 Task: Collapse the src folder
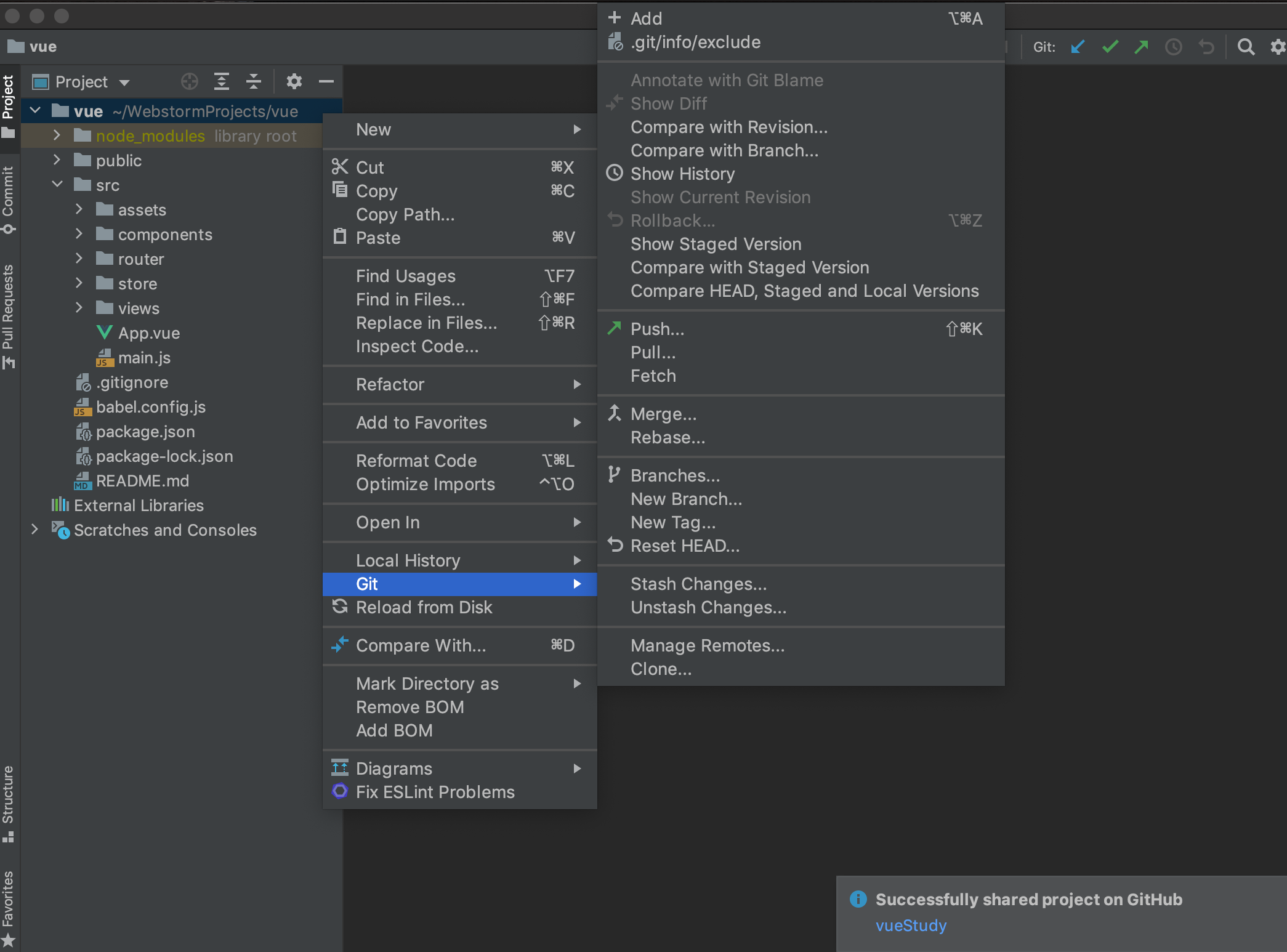pyautogui.click(x=57, y=185)
